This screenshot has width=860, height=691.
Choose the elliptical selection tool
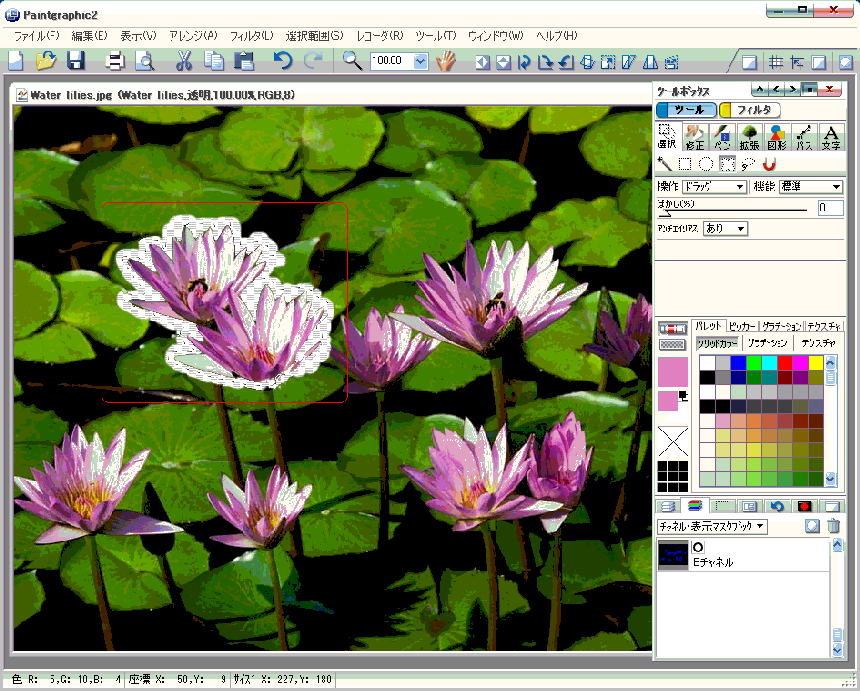(x=706, y=164)
